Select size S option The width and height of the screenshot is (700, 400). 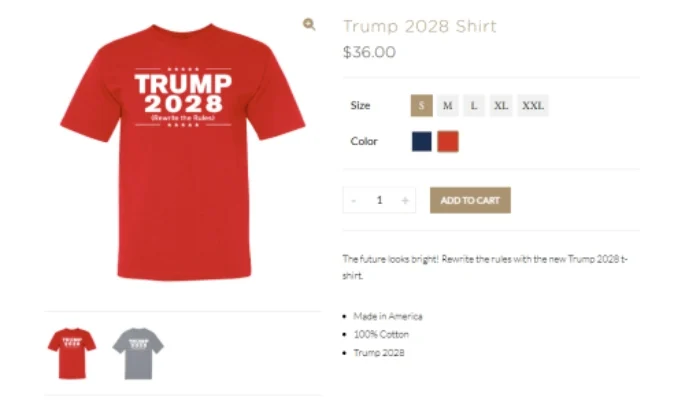coord(421,106)
